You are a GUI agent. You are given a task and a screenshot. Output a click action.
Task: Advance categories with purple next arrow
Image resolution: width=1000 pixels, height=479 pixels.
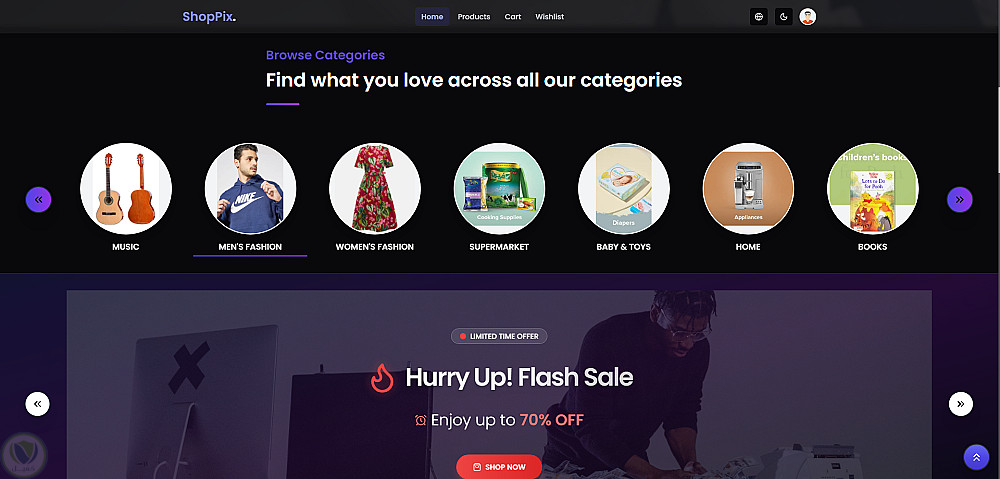960,200
